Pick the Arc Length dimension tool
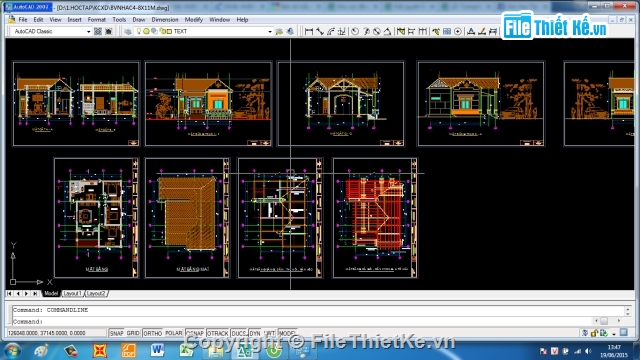The height and width of the screenshot is (360, 640). [x=331, y=31]
